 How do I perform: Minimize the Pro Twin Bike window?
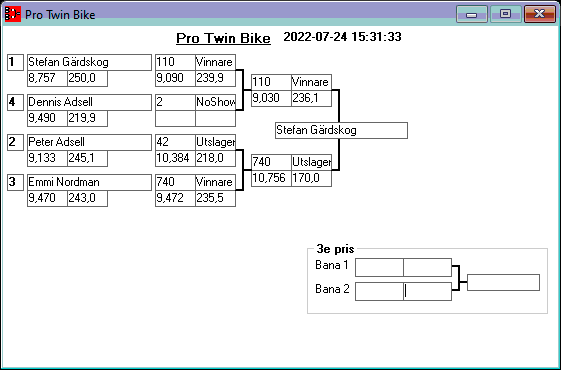click(x=472, y=14)
